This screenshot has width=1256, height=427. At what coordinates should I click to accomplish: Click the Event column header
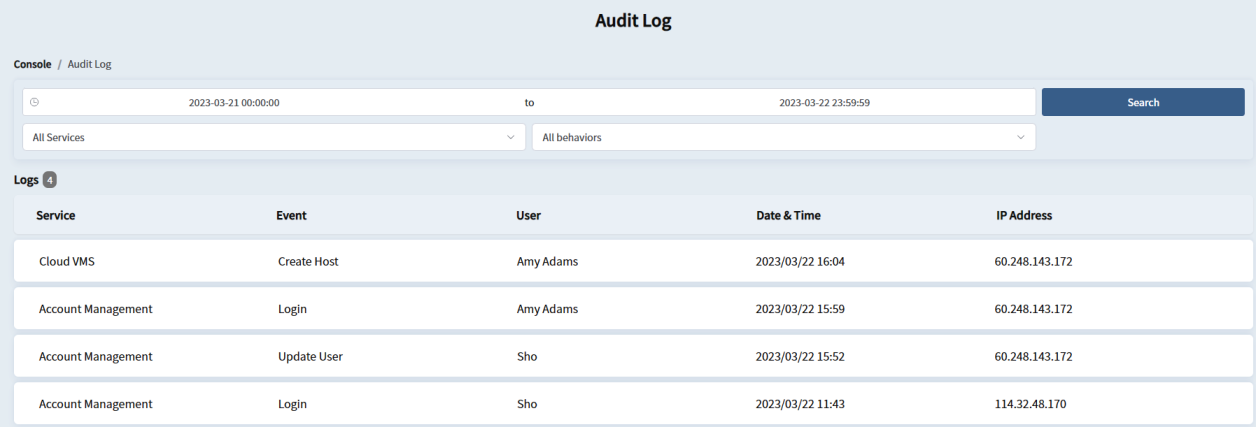[x=291, y=215]
